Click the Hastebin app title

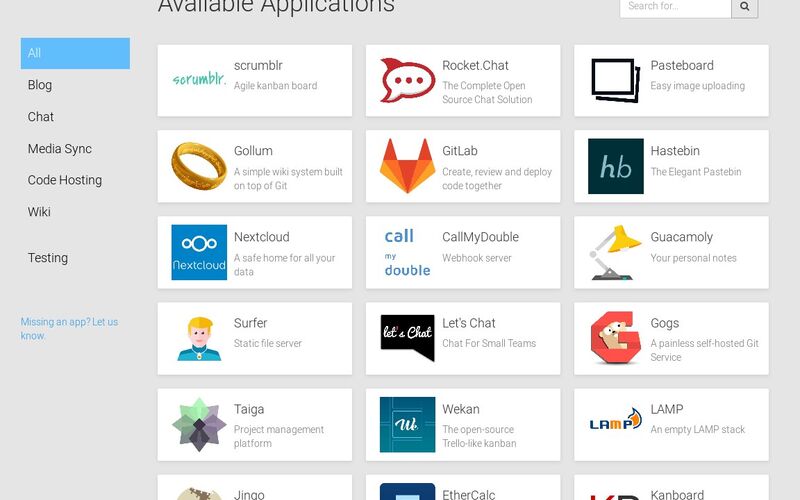tap(675, 151)
